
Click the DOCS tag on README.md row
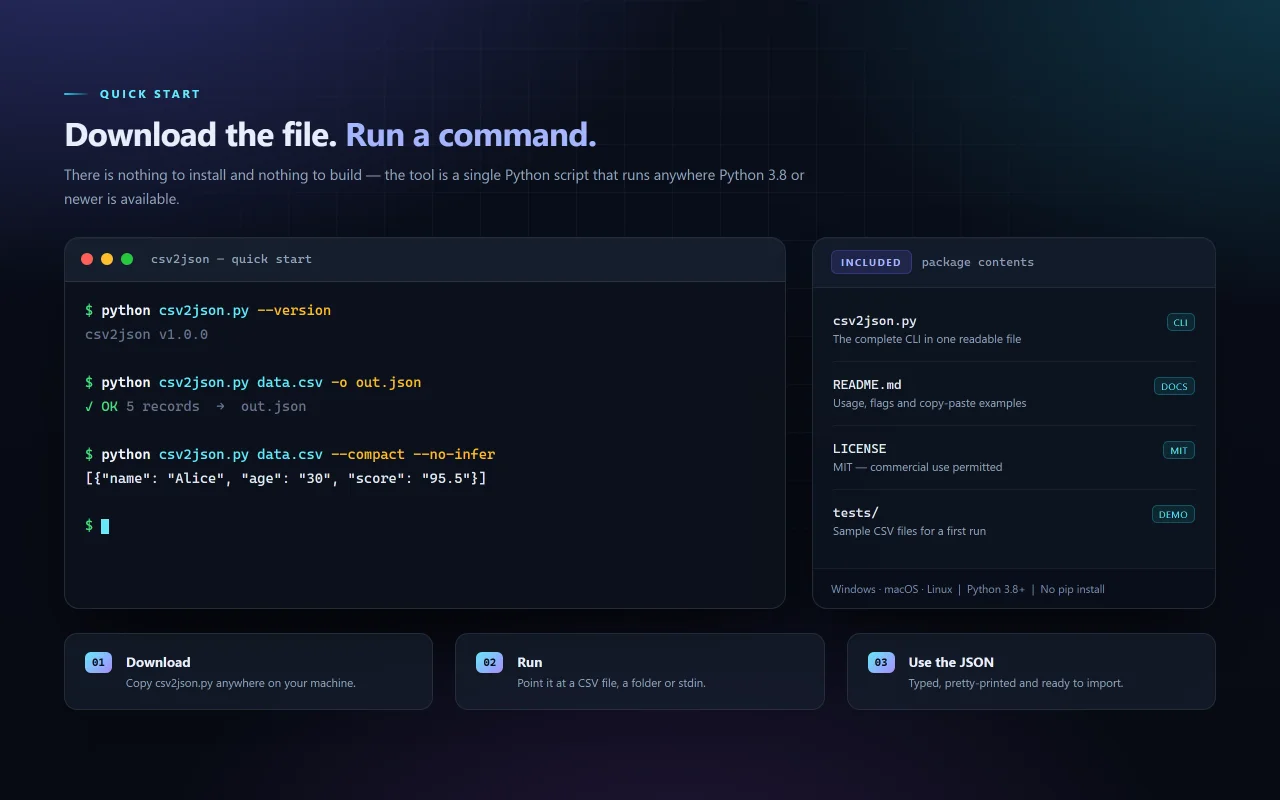pos(1174,386)
